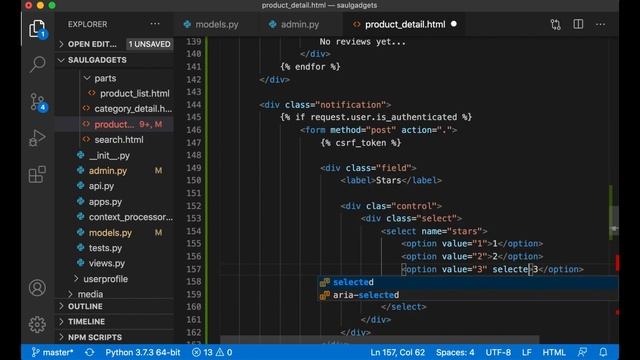The height and width of the screenshot is (360, 640).
Task: Select the product_detail.html tab
Action: click(405, 24)
